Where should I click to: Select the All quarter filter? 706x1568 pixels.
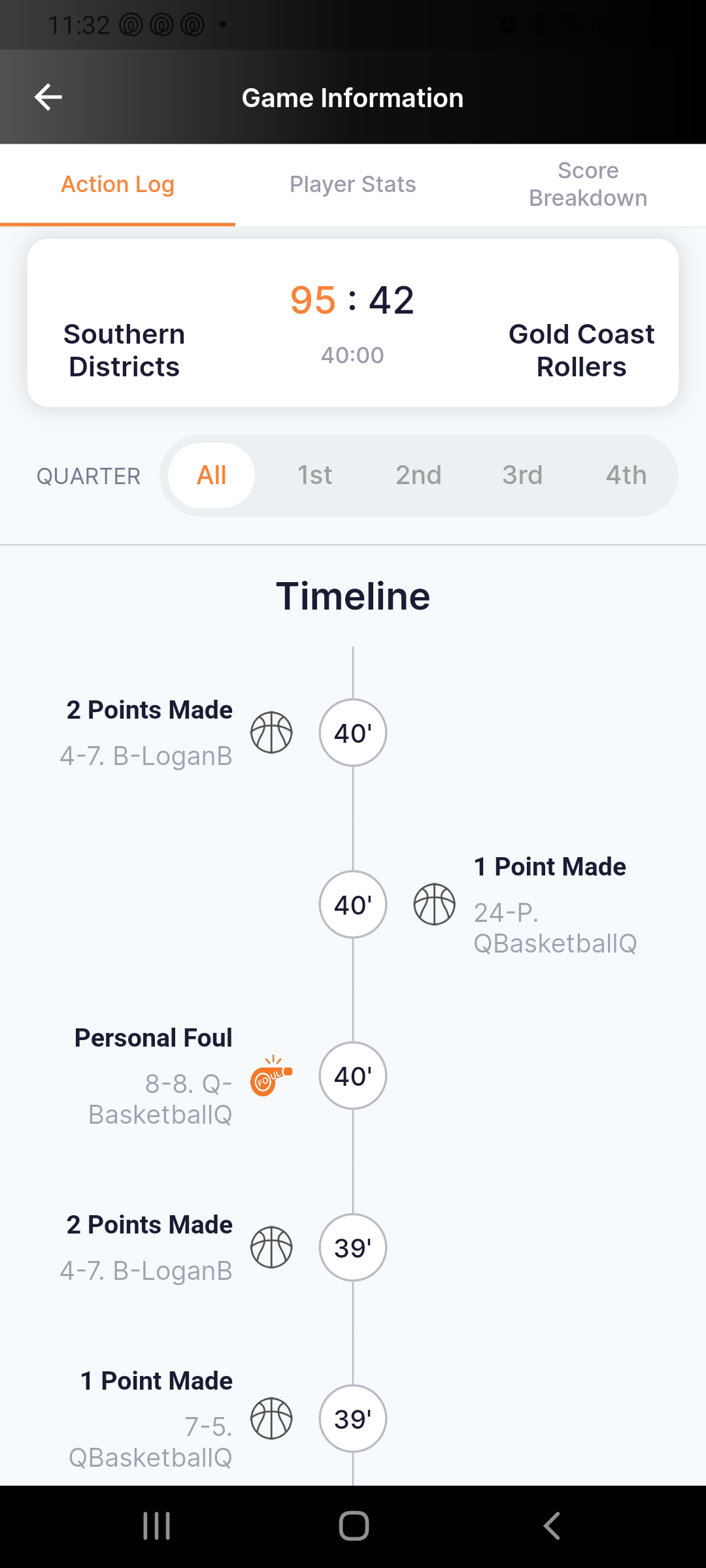click(211, 475)
